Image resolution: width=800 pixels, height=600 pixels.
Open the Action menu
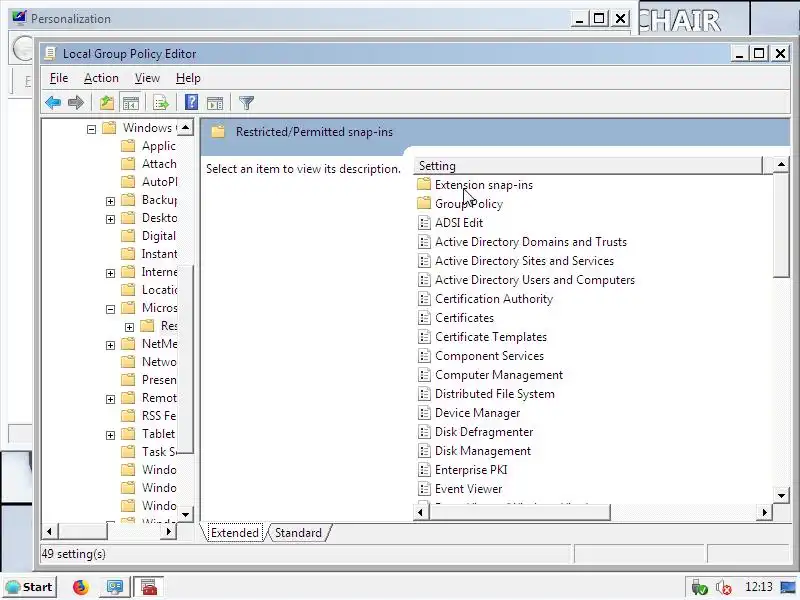101,78
